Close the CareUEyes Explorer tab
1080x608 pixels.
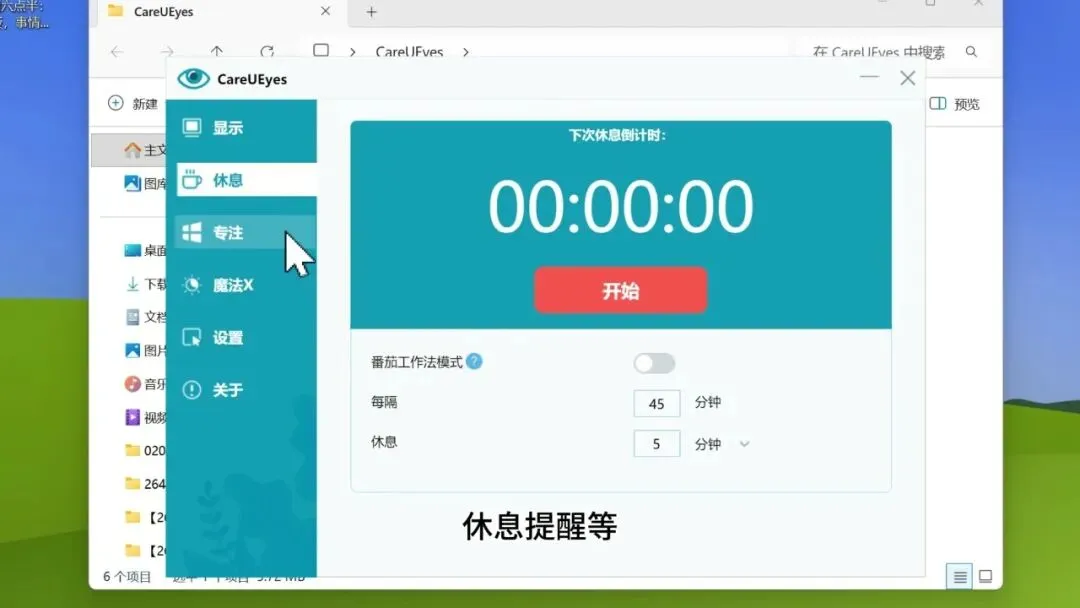(x=326, y=11)
